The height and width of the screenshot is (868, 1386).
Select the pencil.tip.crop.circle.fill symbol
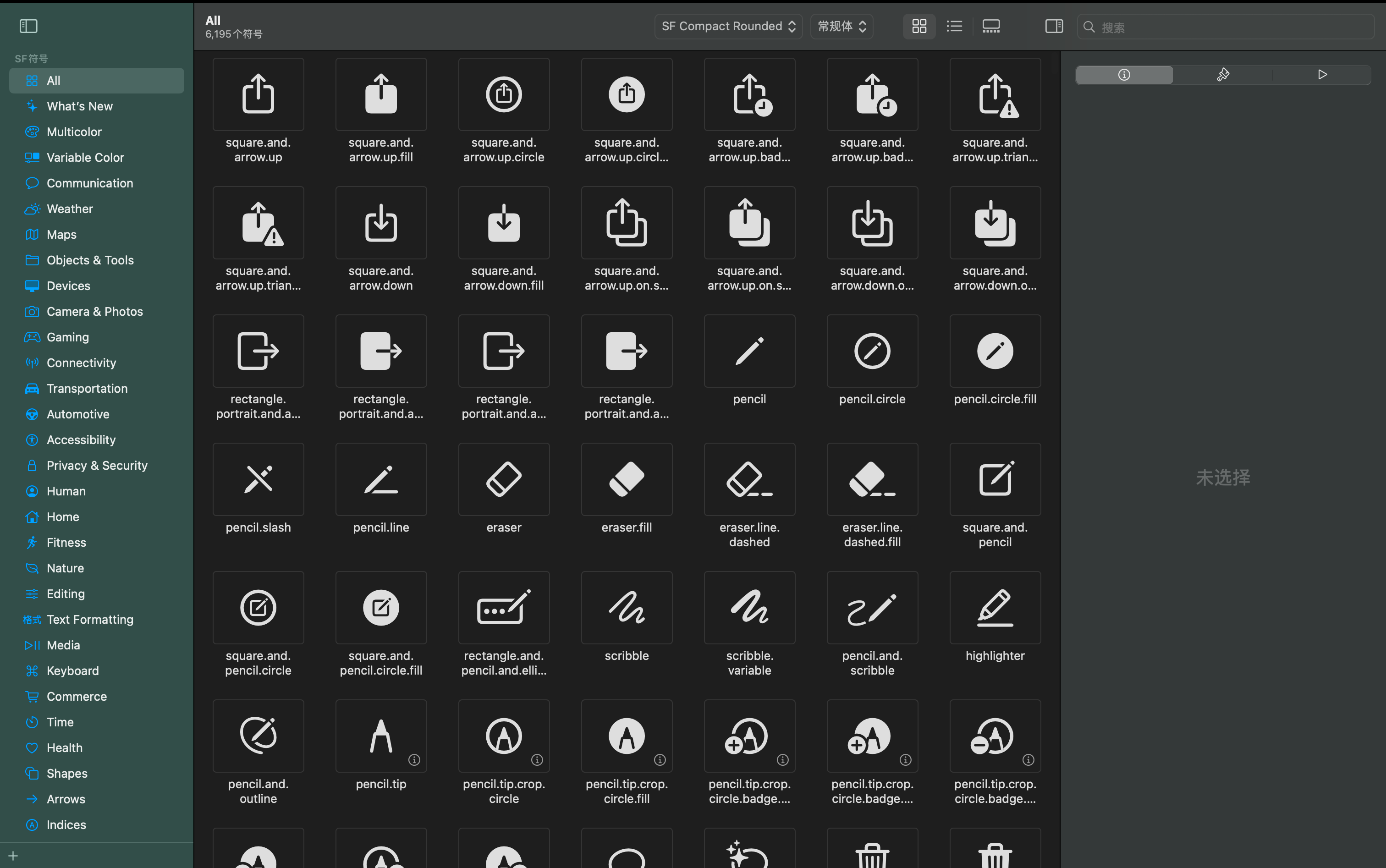point(627,736)
